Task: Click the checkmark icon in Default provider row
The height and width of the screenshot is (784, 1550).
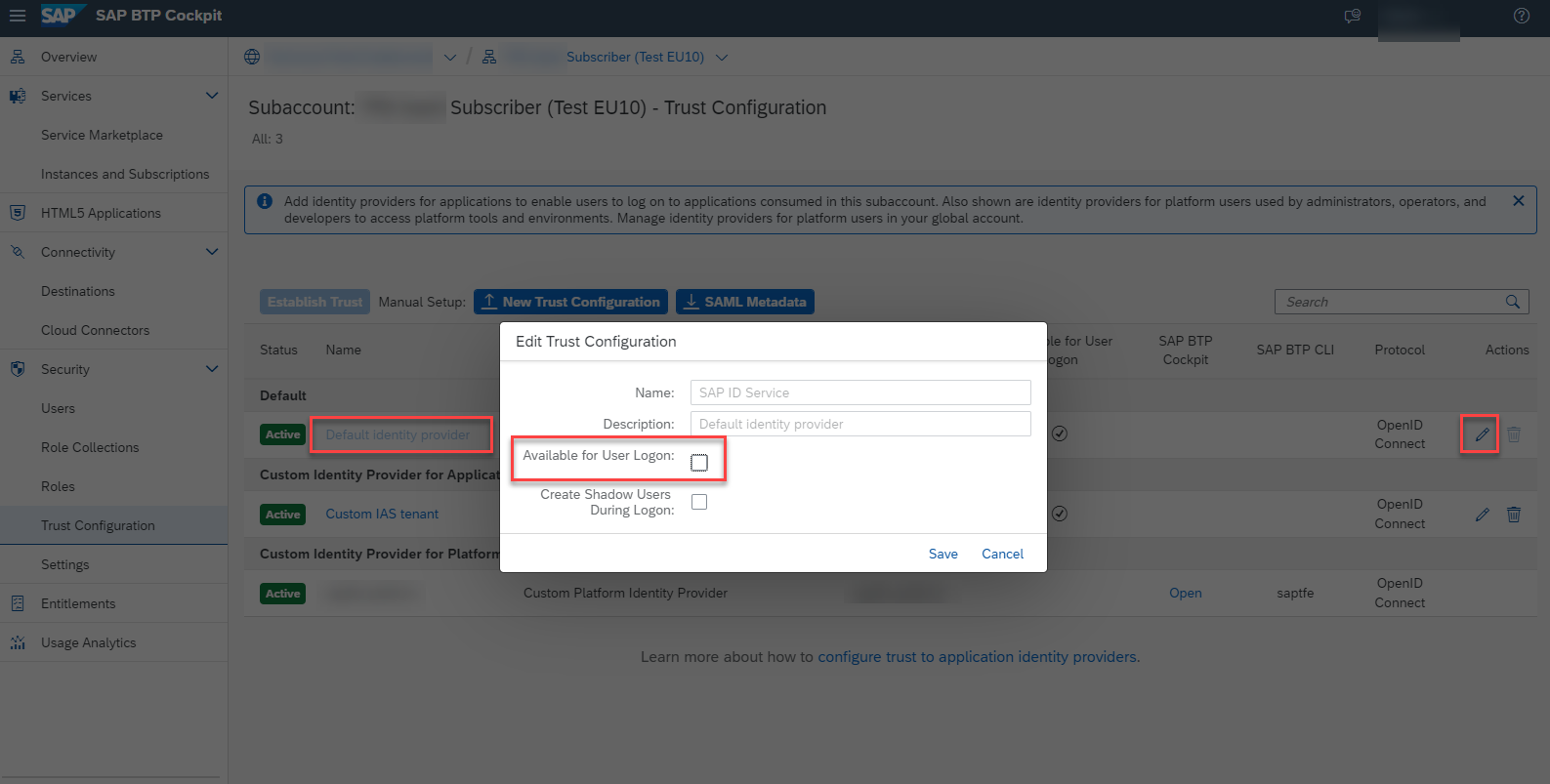Action: [x=1060, y=433]
